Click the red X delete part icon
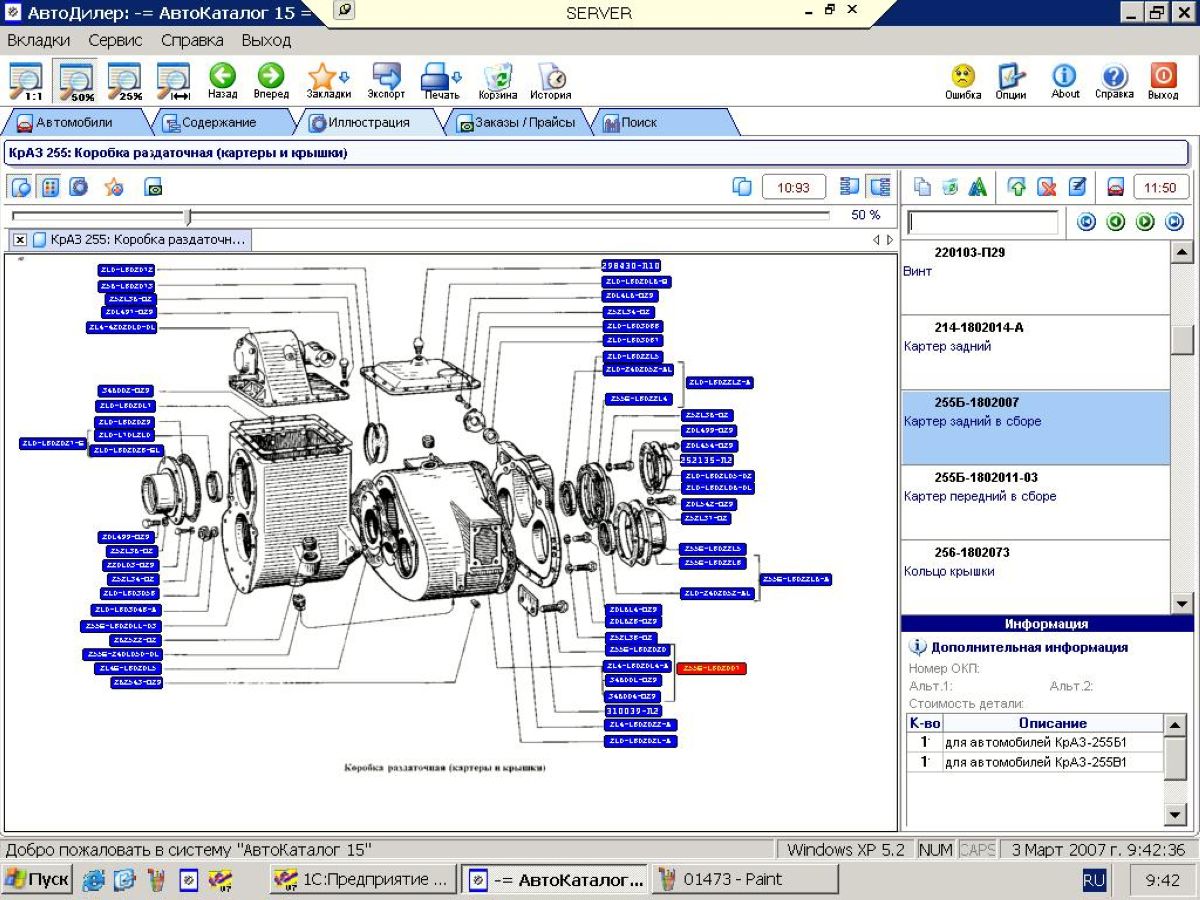This screenshot has width=1200, height=900. [1047, 187]
